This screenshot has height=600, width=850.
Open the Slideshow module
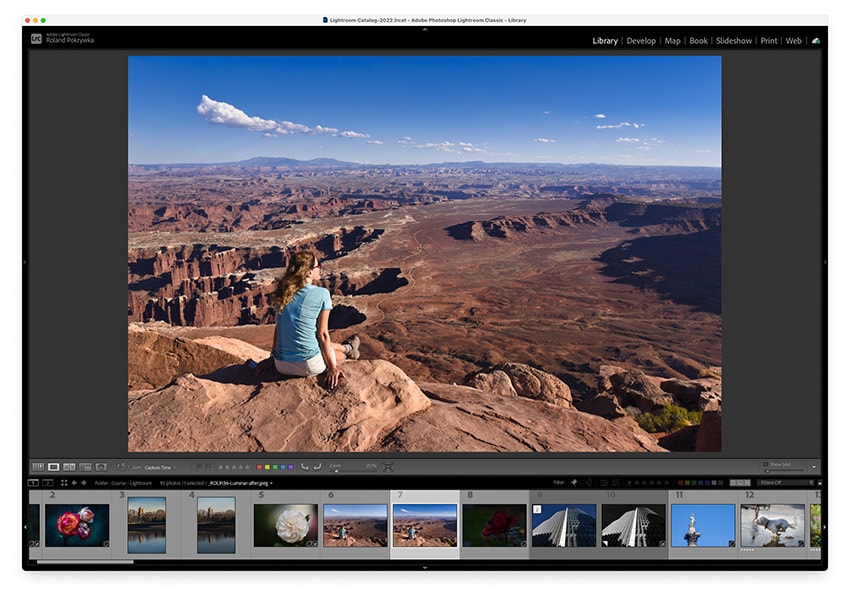[734, 41]
